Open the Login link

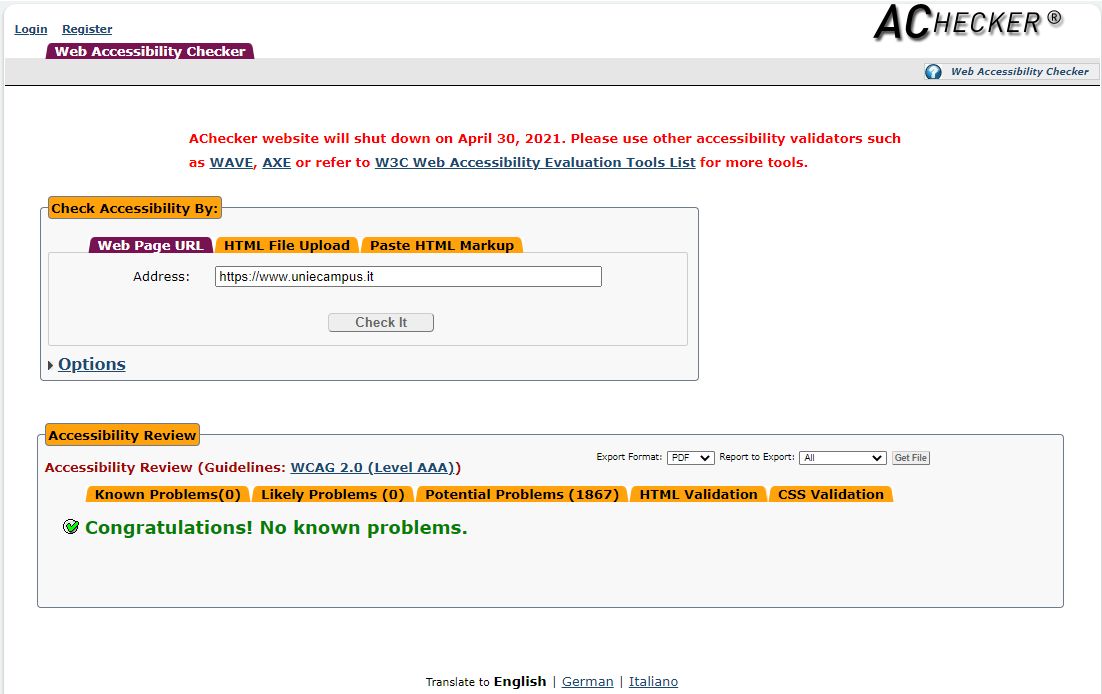31,29
